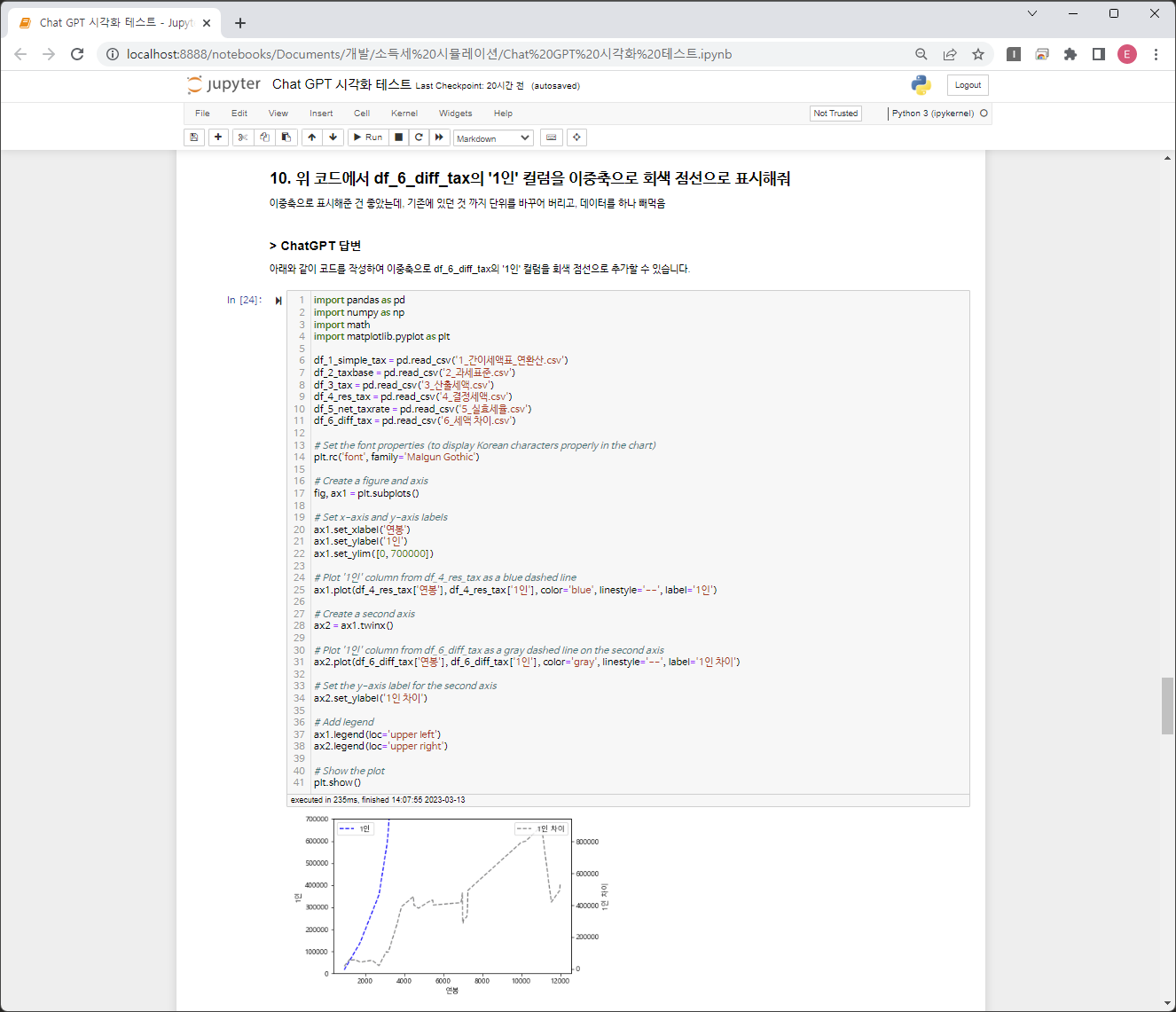Image resolution: width=1176 pixels, height=1012 pixels.
Task: Click the scrollbar up arrow
Action: (x=1167, y=158)
